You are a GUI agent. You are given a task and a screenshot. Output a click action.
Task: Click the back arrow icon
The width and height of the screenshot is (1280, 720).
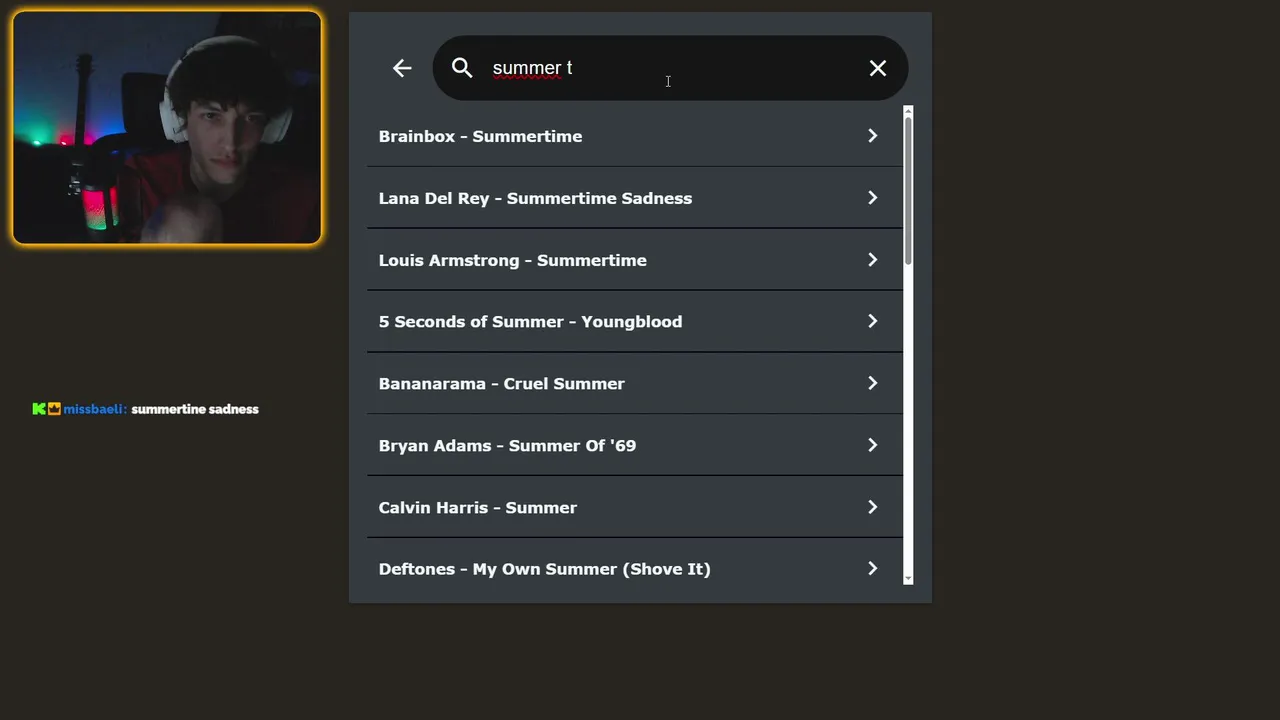tap(402, 68)
